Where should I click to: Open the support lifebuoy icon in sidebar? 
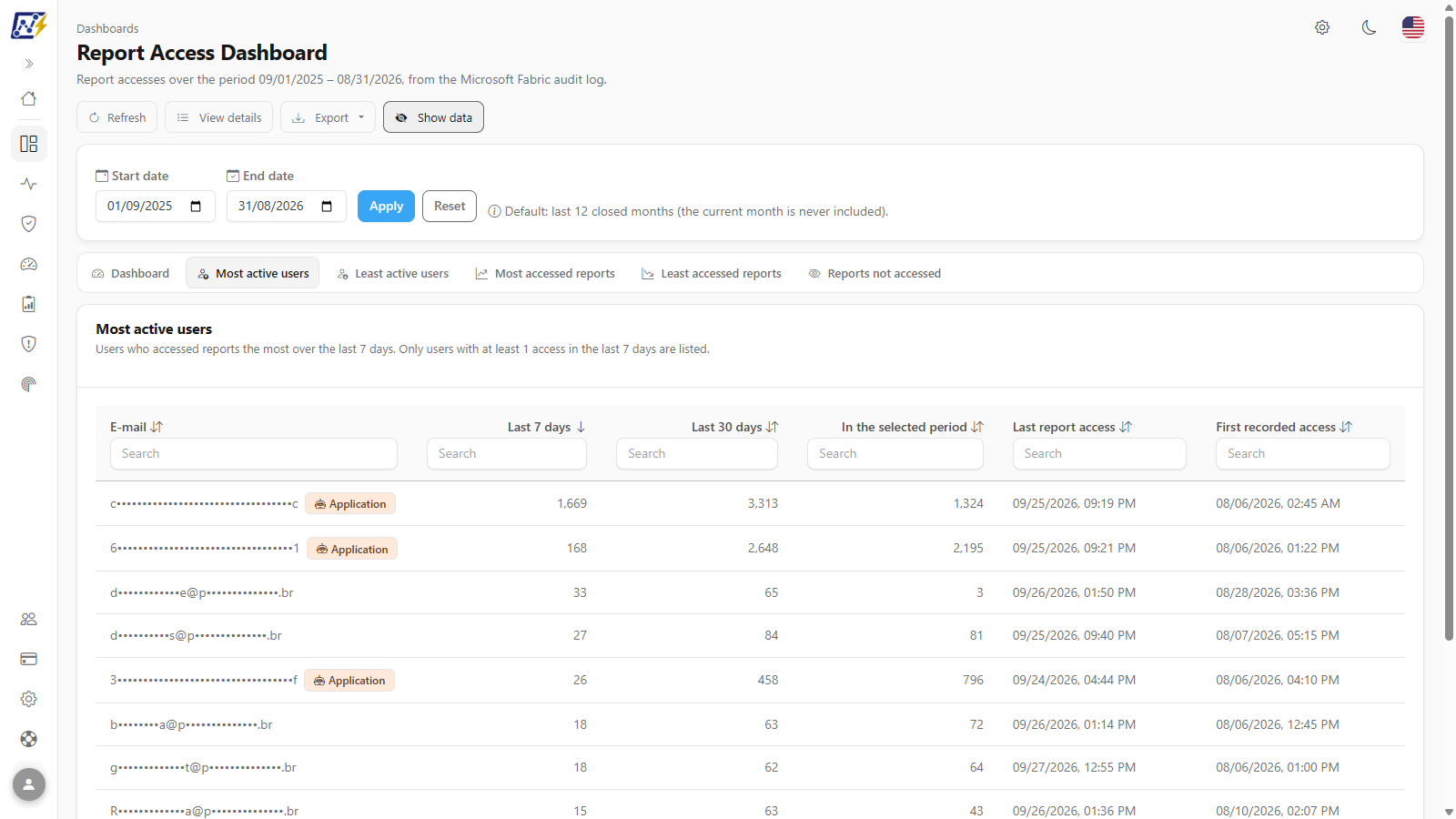tap(29, 739)
